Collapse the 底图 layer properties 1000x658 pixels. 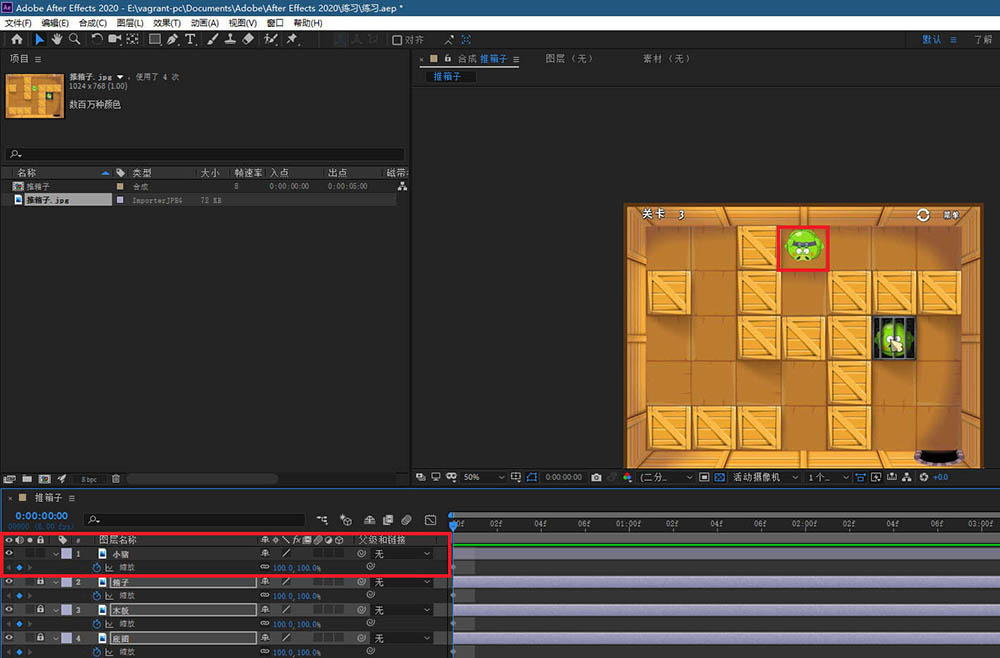pyautogui.click(x=56, y=638)
